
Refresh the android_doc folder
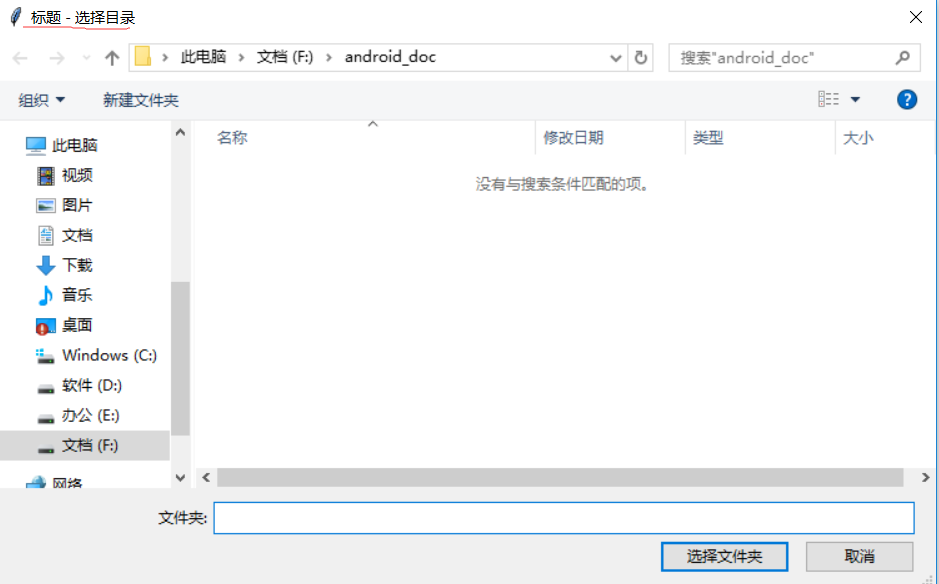pyautogui.click(x=641, y=58)
